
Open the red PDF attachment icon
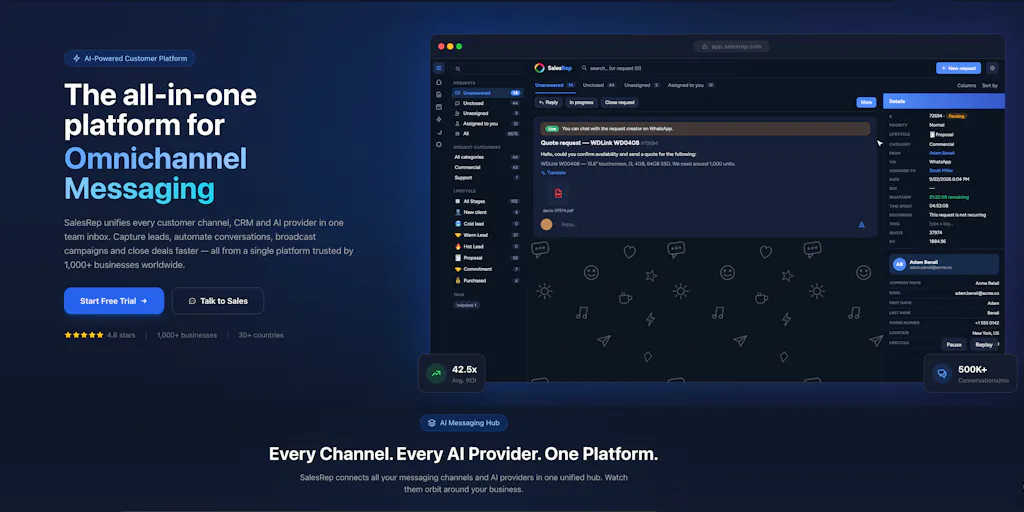click(558, 193)
